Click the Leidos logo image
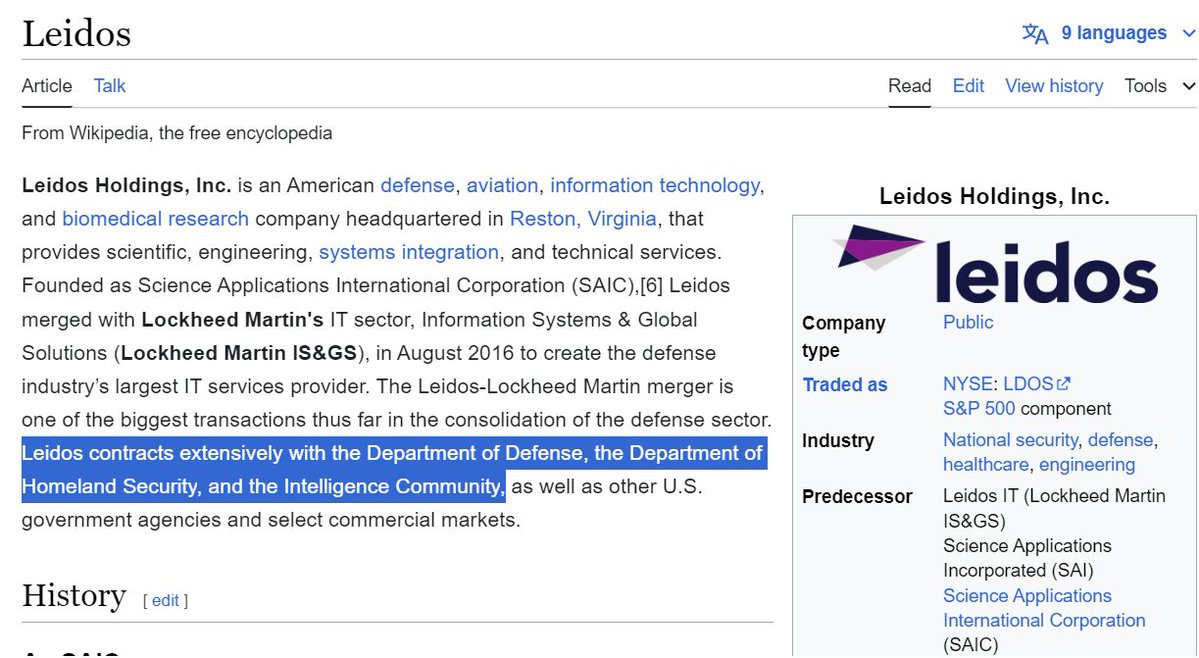Screen dimensions: 1199x658 (x=997, y=264)
